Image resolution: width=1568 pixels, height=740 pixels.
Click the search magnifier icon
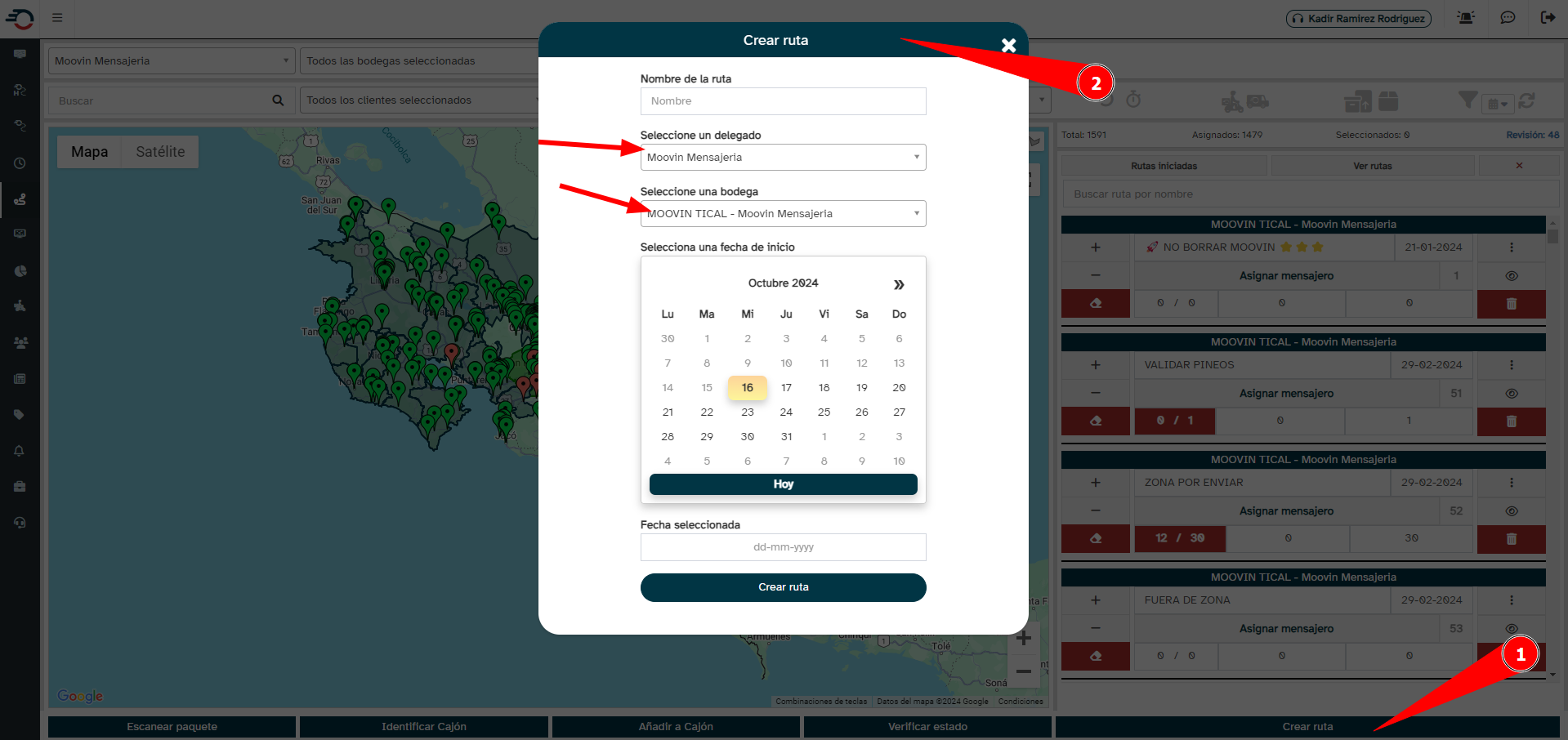point(278,100)
